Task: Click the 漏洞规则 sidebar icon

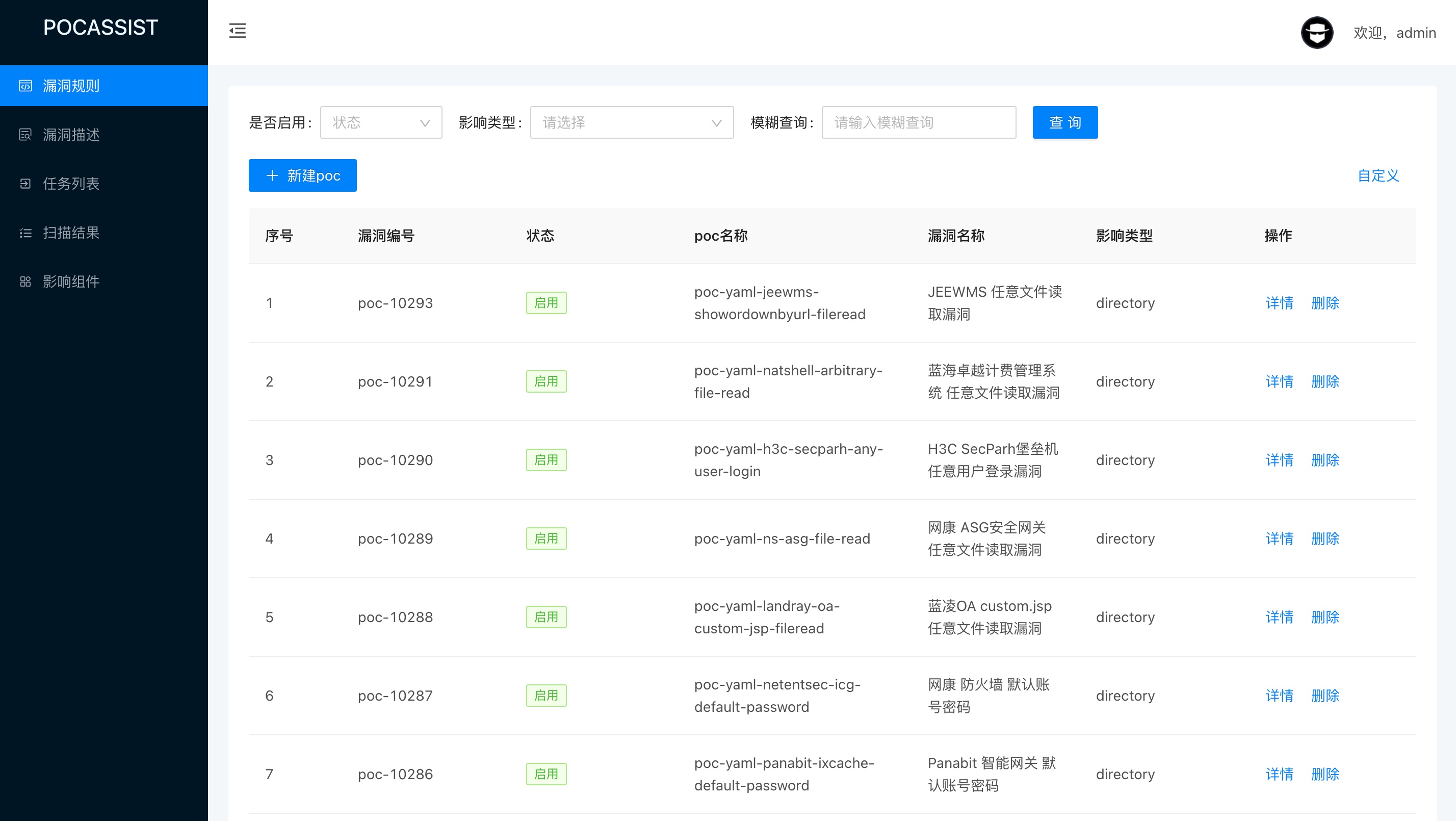Action: pos(25,86)
